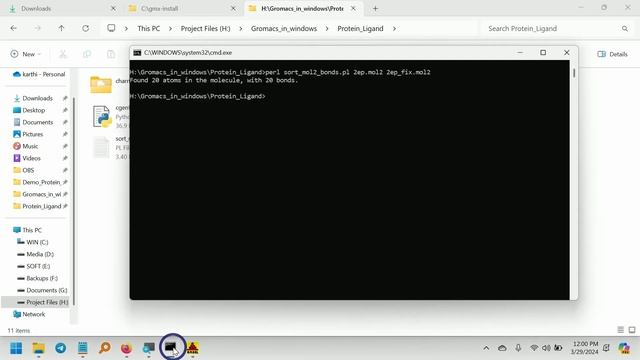The image size is (640, 360).
Task: Open Telegram from the taskbar
Action: click(61, 348)
